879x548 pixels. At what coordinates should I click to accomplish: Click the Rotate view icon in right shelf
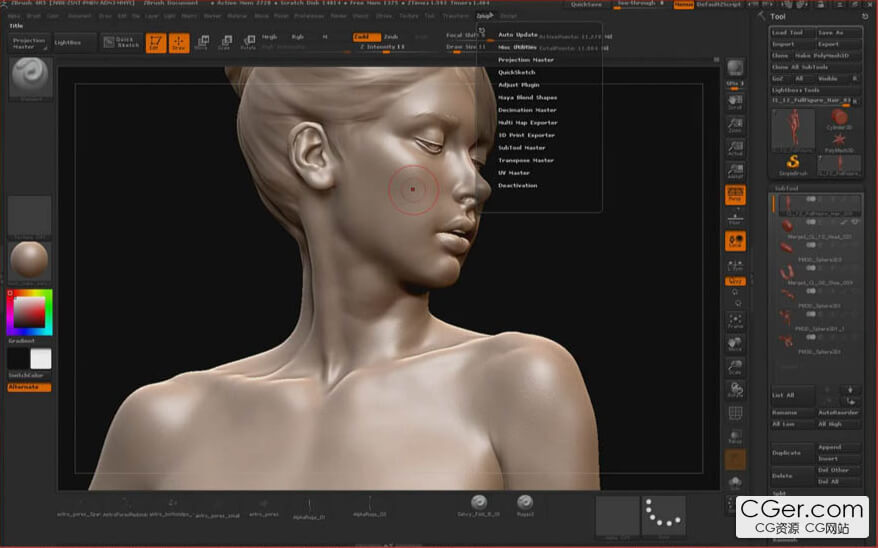(x=735, y=391)
